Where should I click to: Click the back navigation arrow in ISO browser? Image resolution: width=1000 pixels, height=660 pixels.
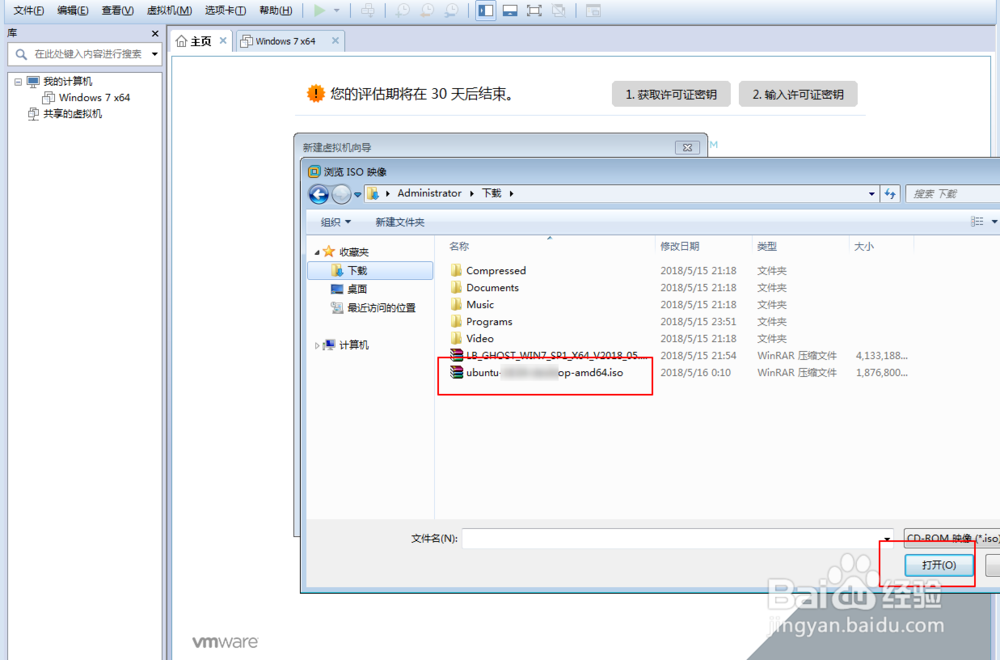pyautogui.click(x=319, y=193)
